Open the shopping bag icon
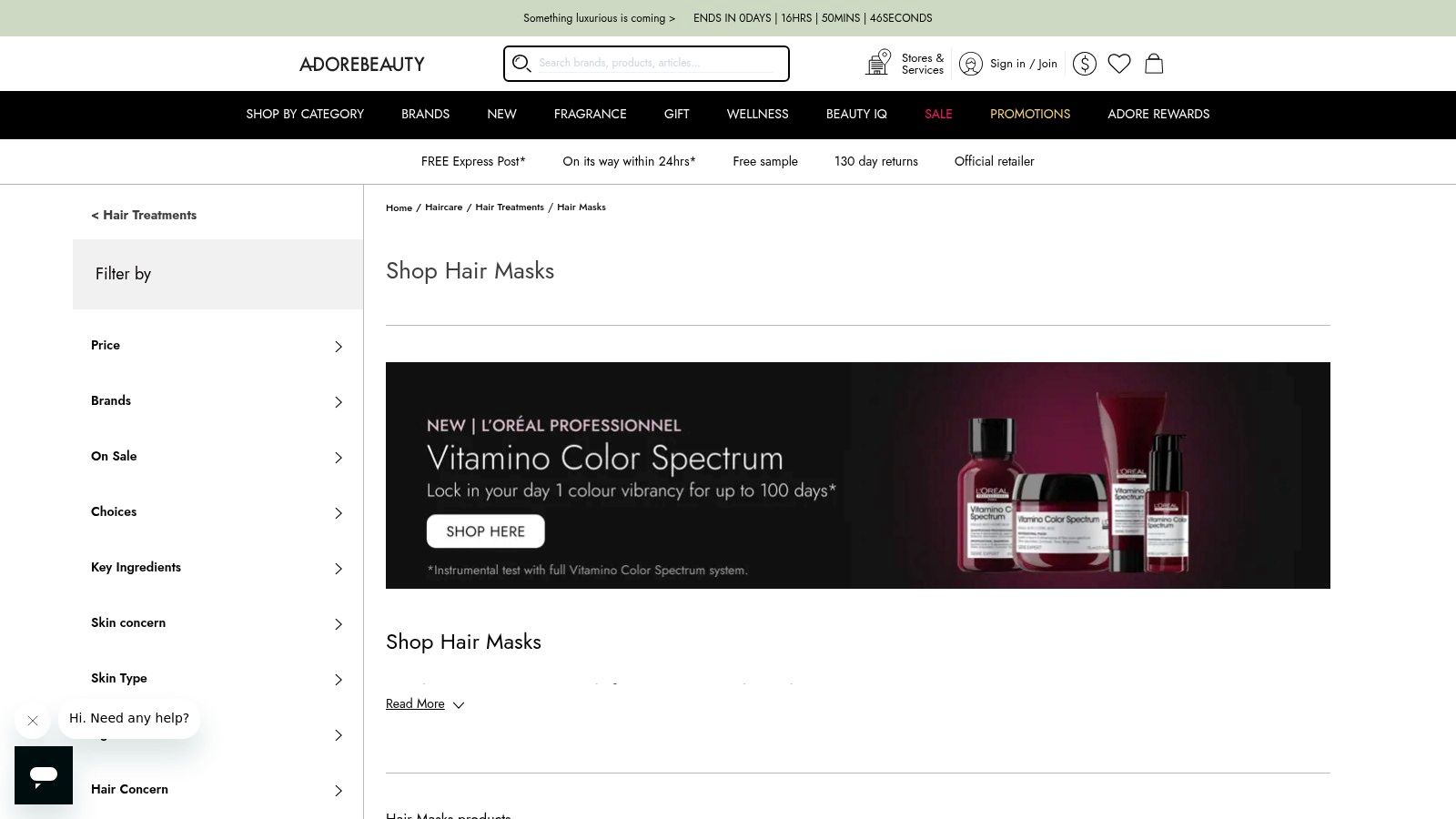The width and height of the screenshot is (1456, 819). point(1154,64)
